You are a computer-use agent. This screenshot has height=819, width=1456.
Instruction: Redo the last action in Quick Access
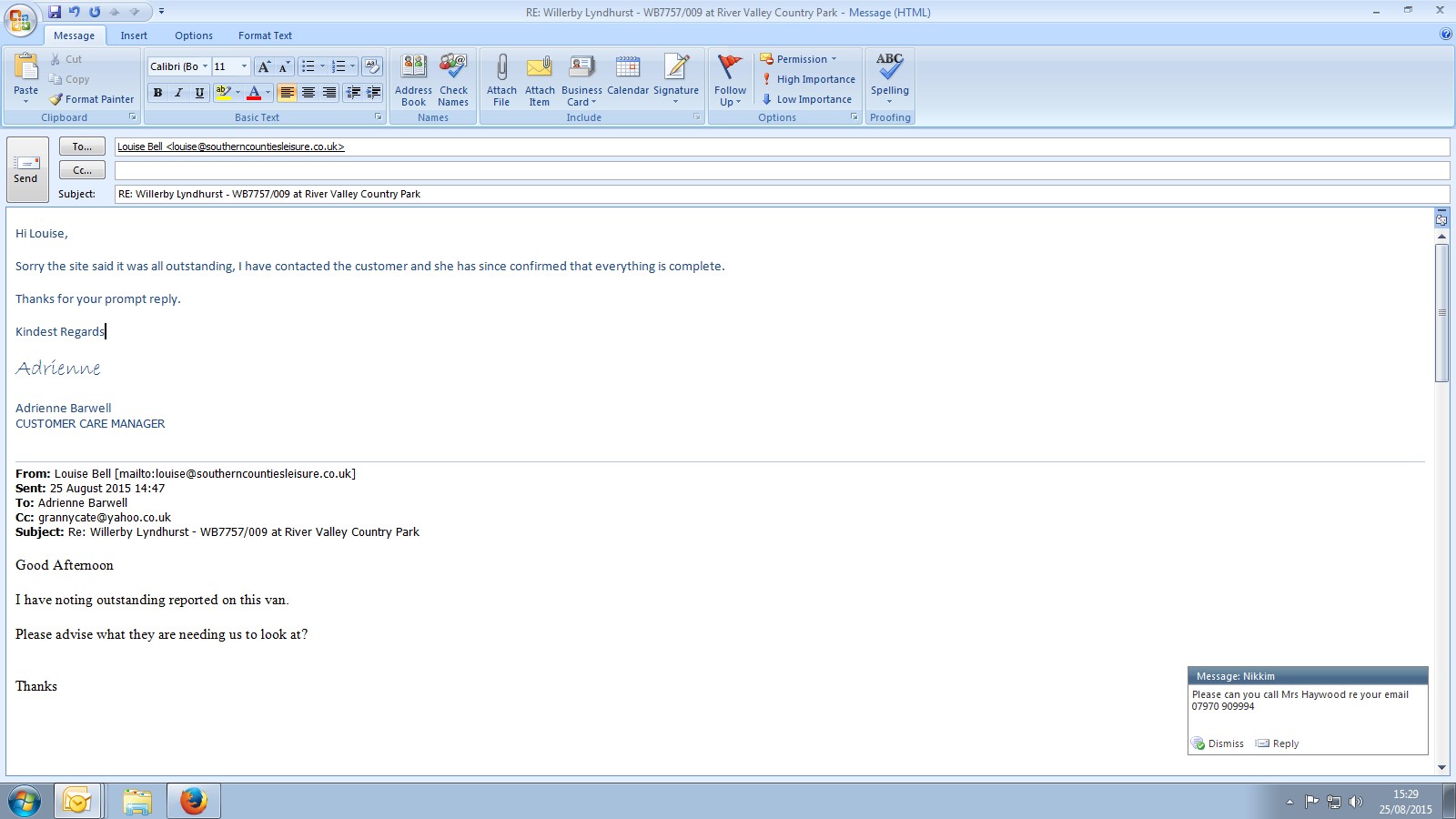click(x=95, y=12)
